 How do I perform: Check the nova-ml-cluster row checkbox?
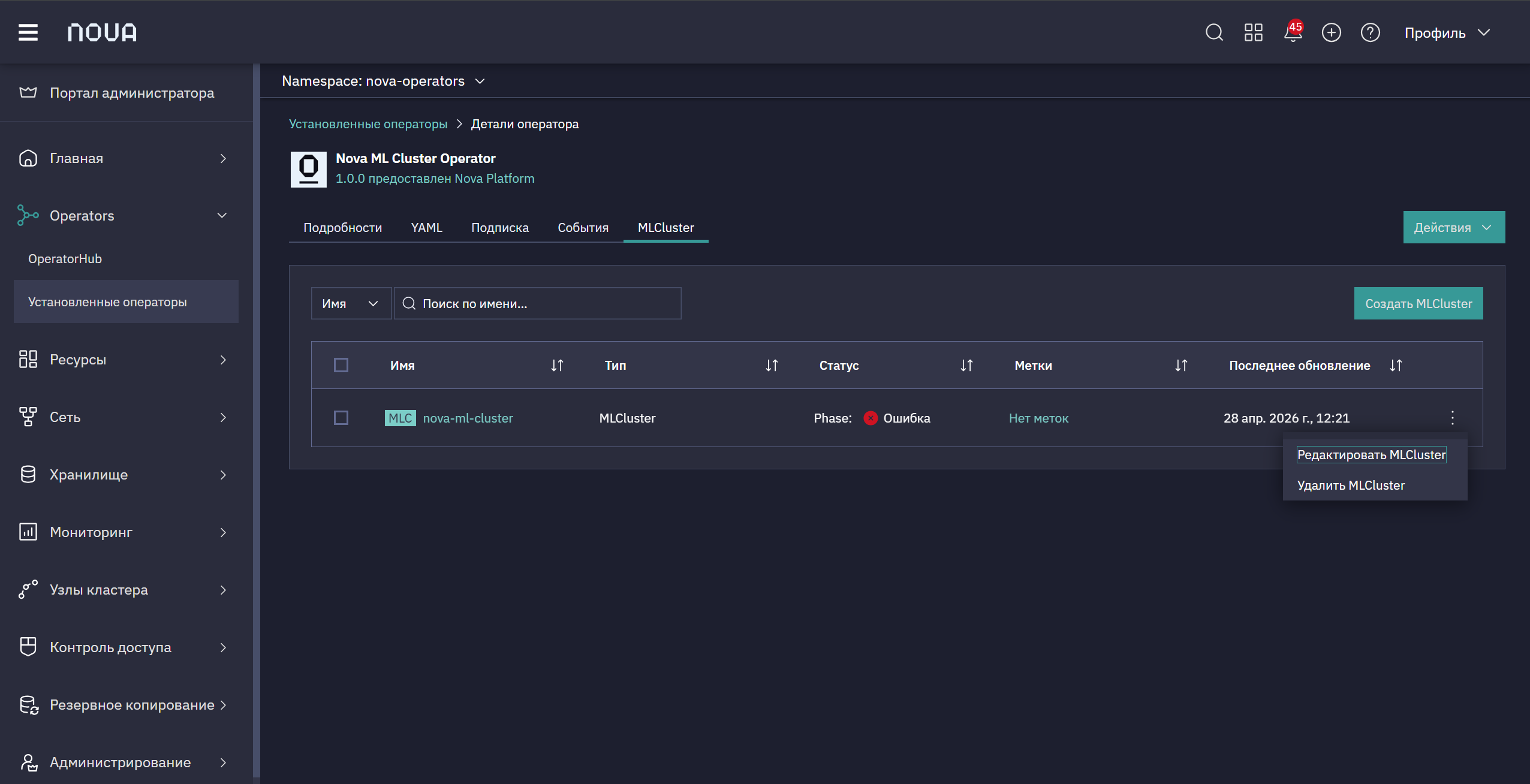[x=341, y=418]
